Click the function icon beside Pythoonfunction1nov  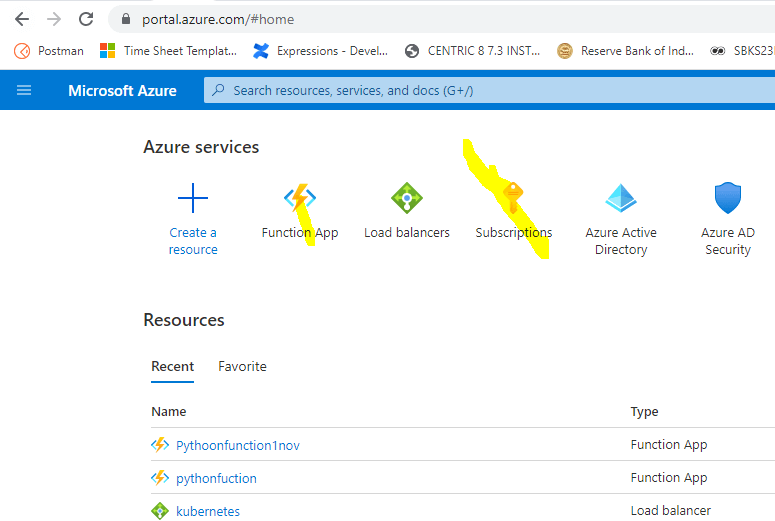160,445
